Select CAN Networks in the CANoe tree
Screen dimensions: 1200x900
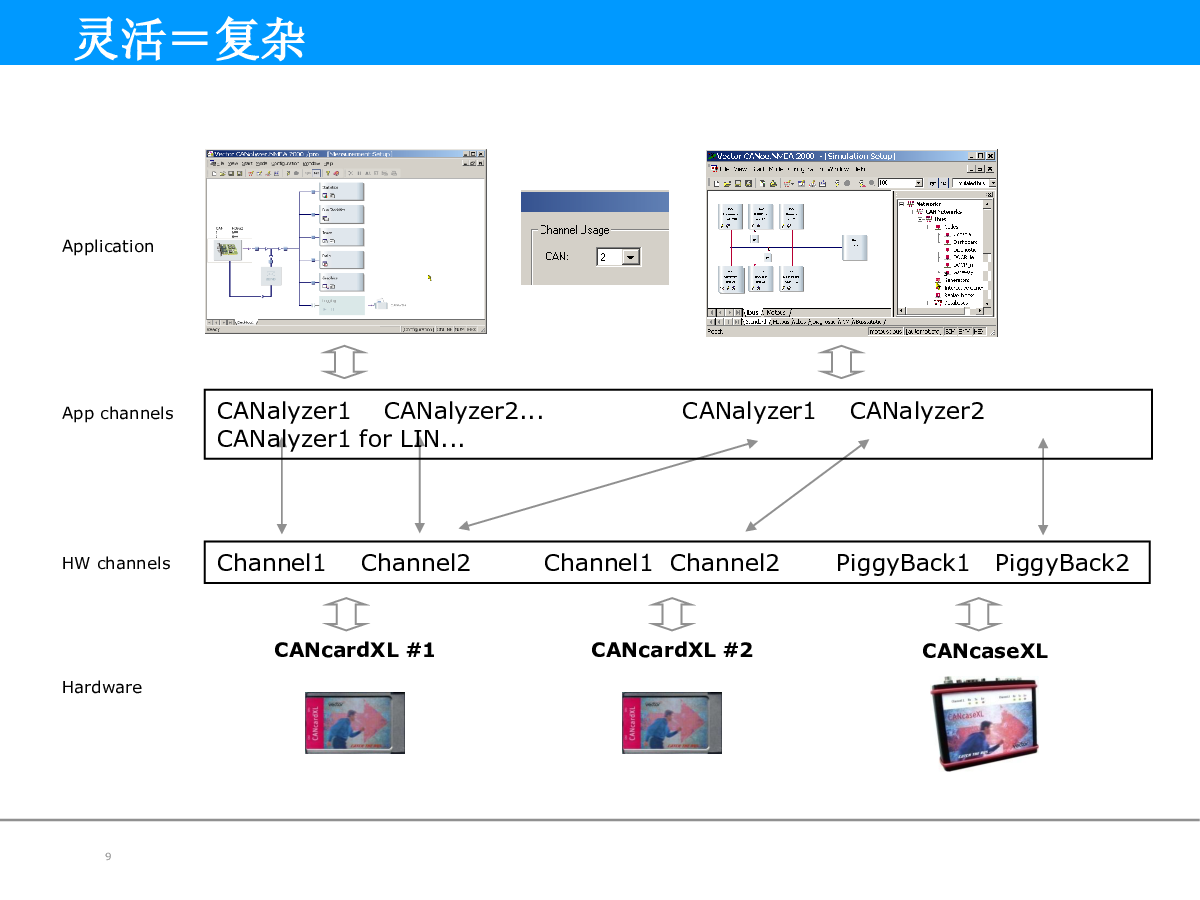click(944, 212)
